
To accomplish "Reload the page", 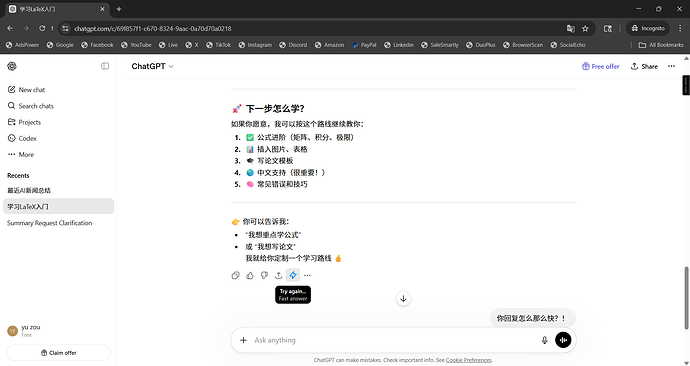I will click(42, 28).
